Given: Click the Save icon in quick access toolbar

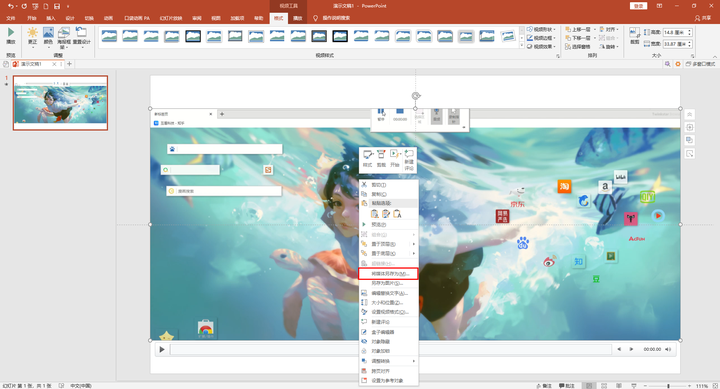Looking at the screenshot, I should (x=57, y=6).
